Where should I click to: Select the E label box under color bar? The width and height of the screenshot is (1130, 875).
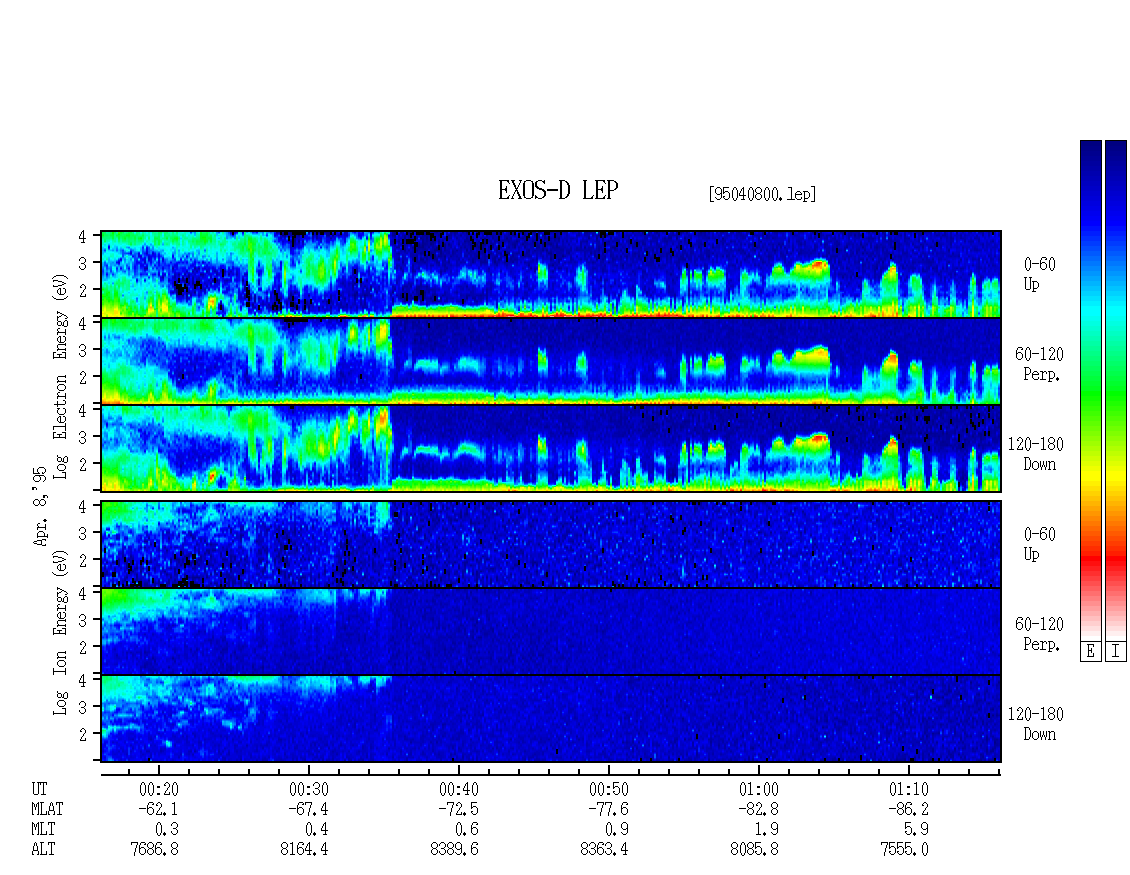coord(1090,652)
